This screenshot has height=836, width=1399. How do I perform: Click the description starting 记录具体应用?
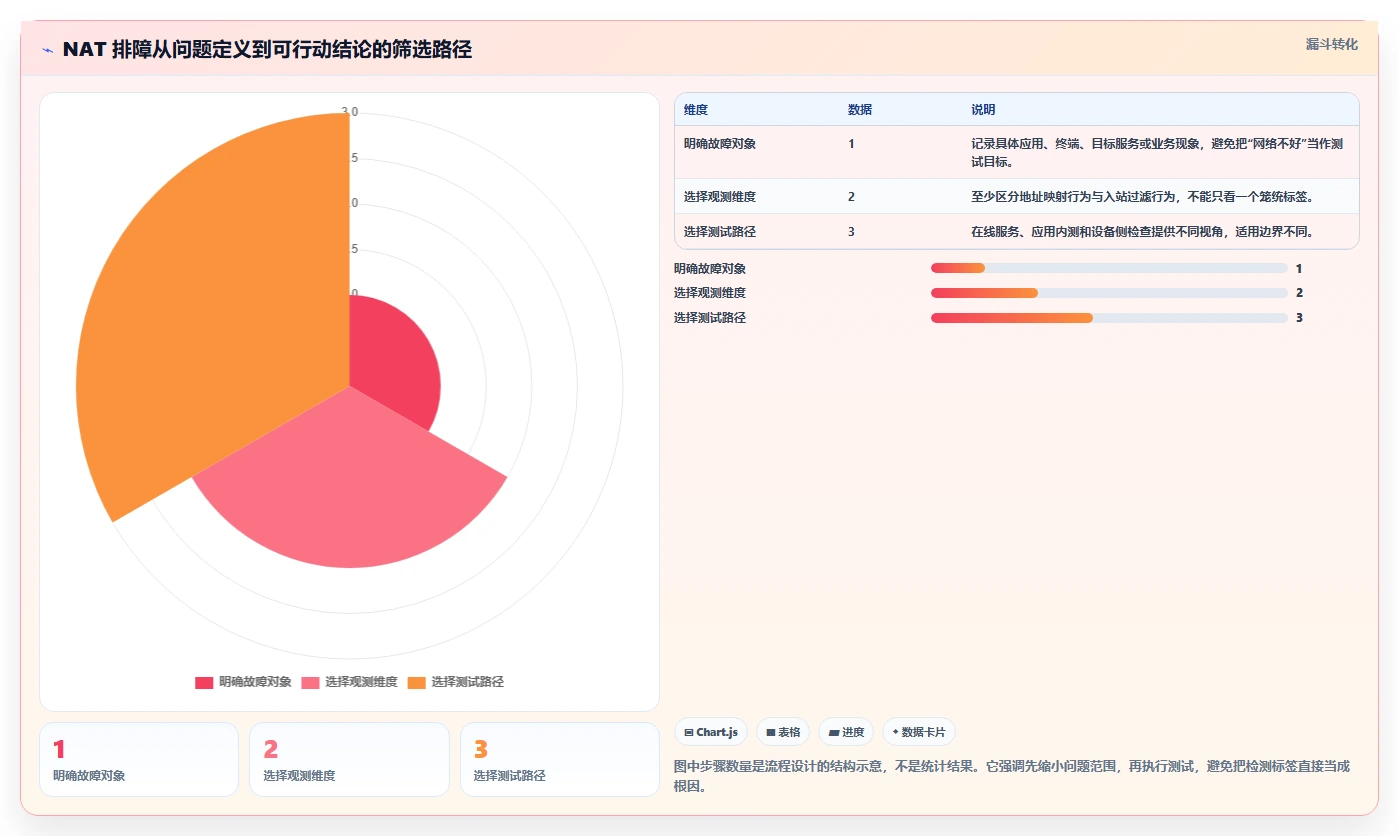coord(1157,153)
